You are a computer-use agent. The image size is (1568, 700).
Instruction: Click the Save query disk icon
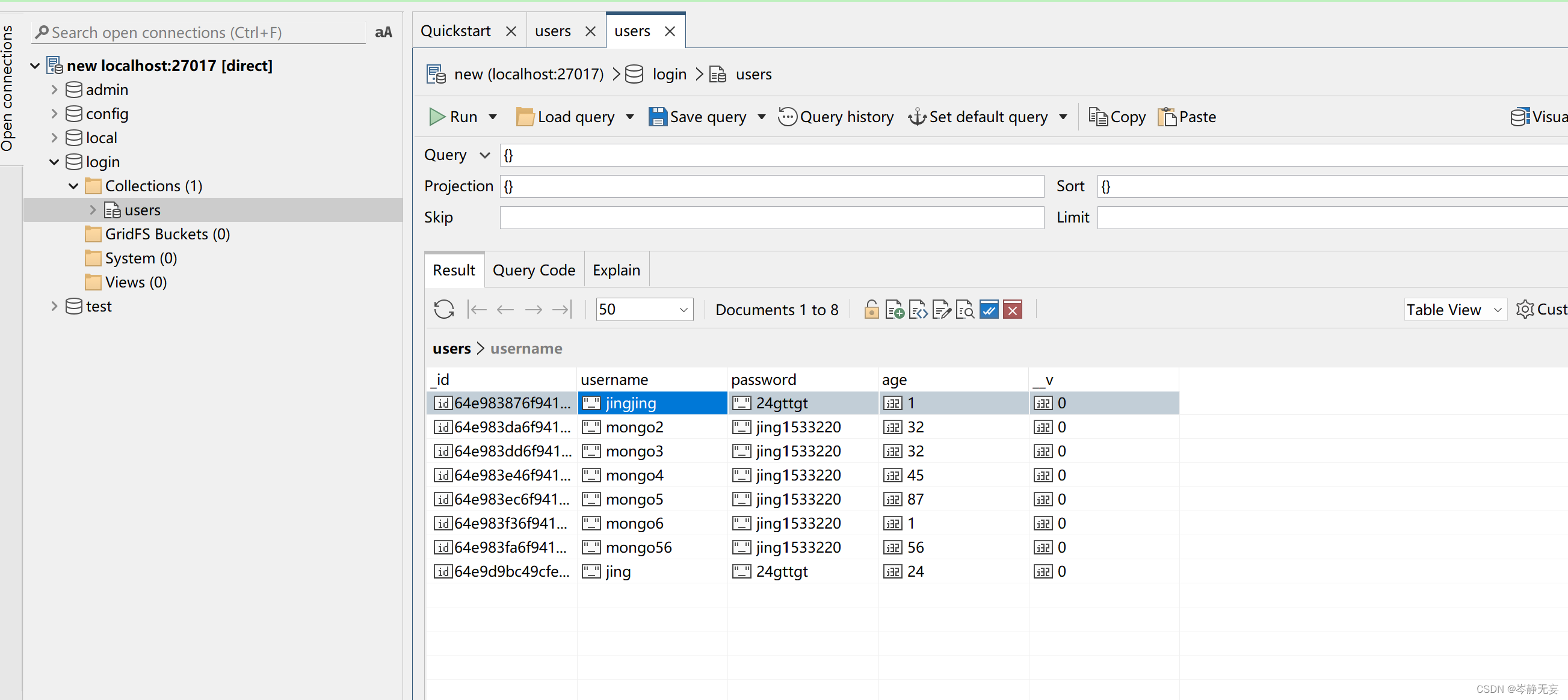pyautogui.click(x=658, y=117)
